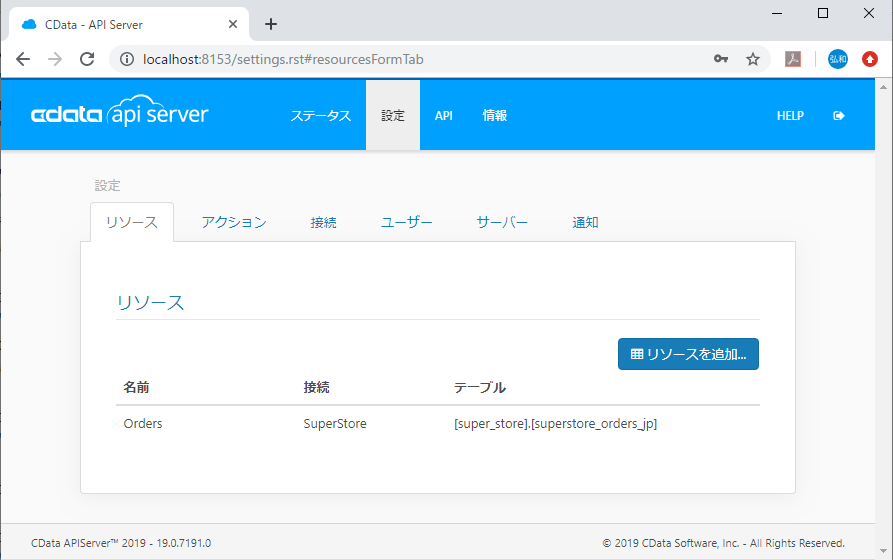Open site information icon in address bar
This screenshot has width=893, height=560.
[x=127, y=59]
